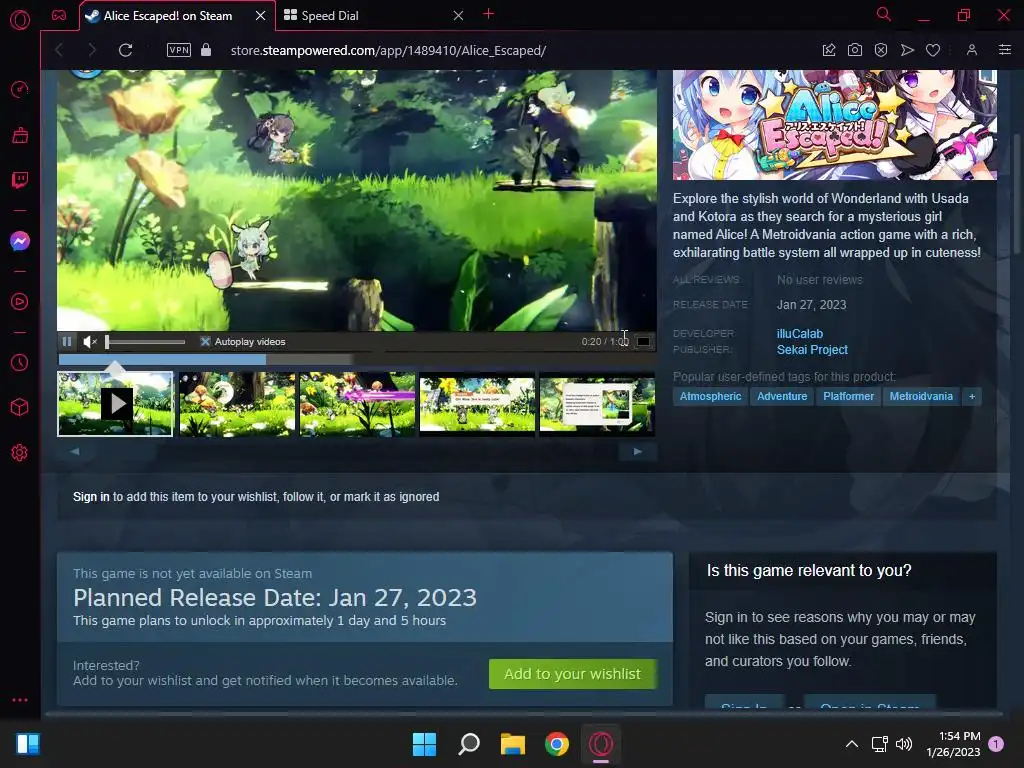Screen dimensions: 1024x768
Task: Click the Sign in wishlist link
Action: [91, 497]
